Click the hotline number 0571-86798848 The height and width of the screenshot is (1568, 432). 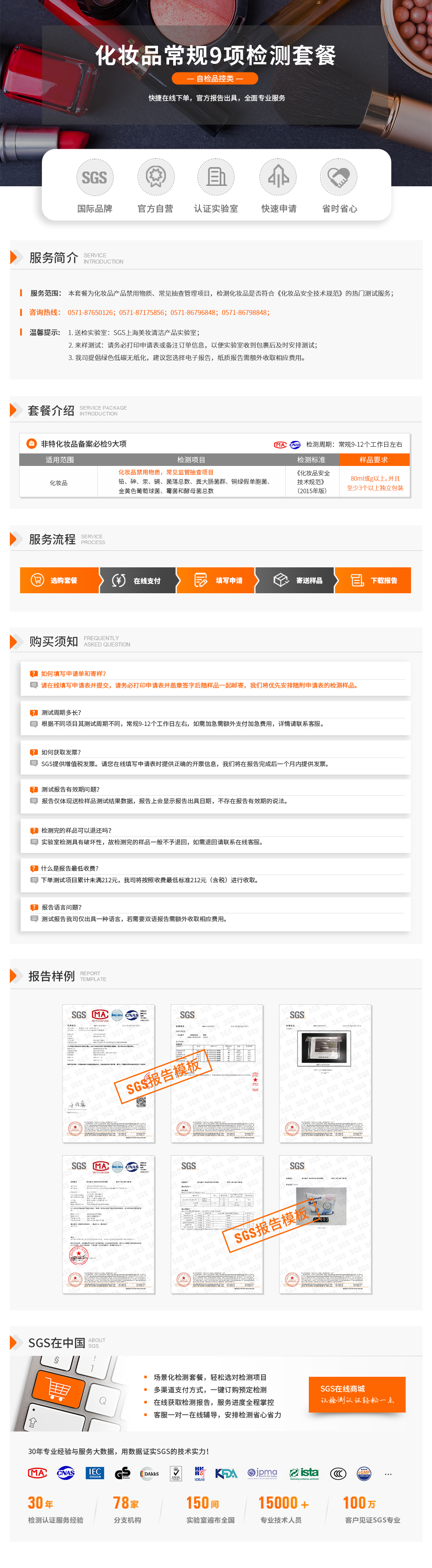pyautogui.click(x=245, y=312)
